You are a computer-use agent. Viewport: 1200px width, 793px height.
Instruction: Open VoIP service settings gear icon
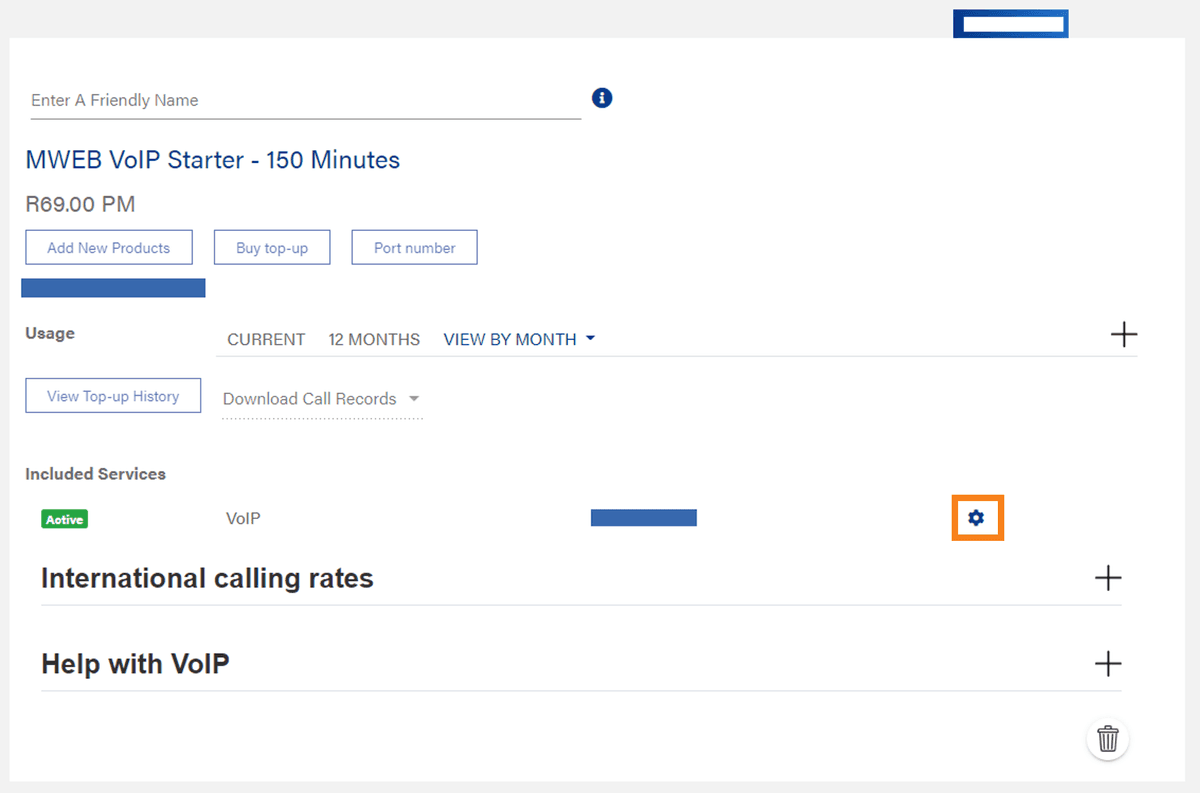977,518
